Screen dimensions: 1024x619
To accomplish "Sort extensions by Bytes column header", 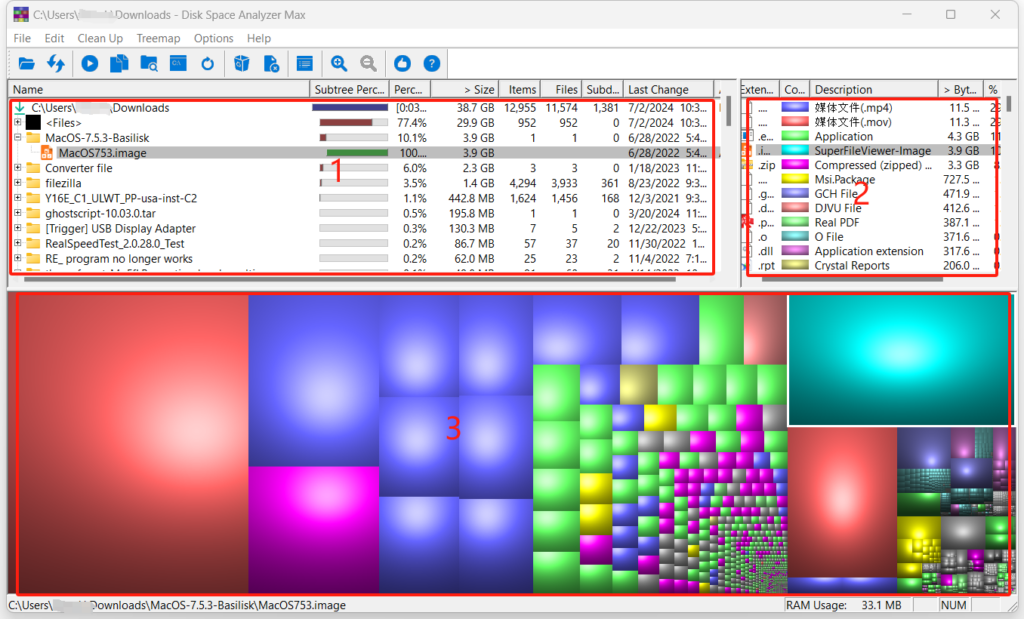I will point(961,89).
